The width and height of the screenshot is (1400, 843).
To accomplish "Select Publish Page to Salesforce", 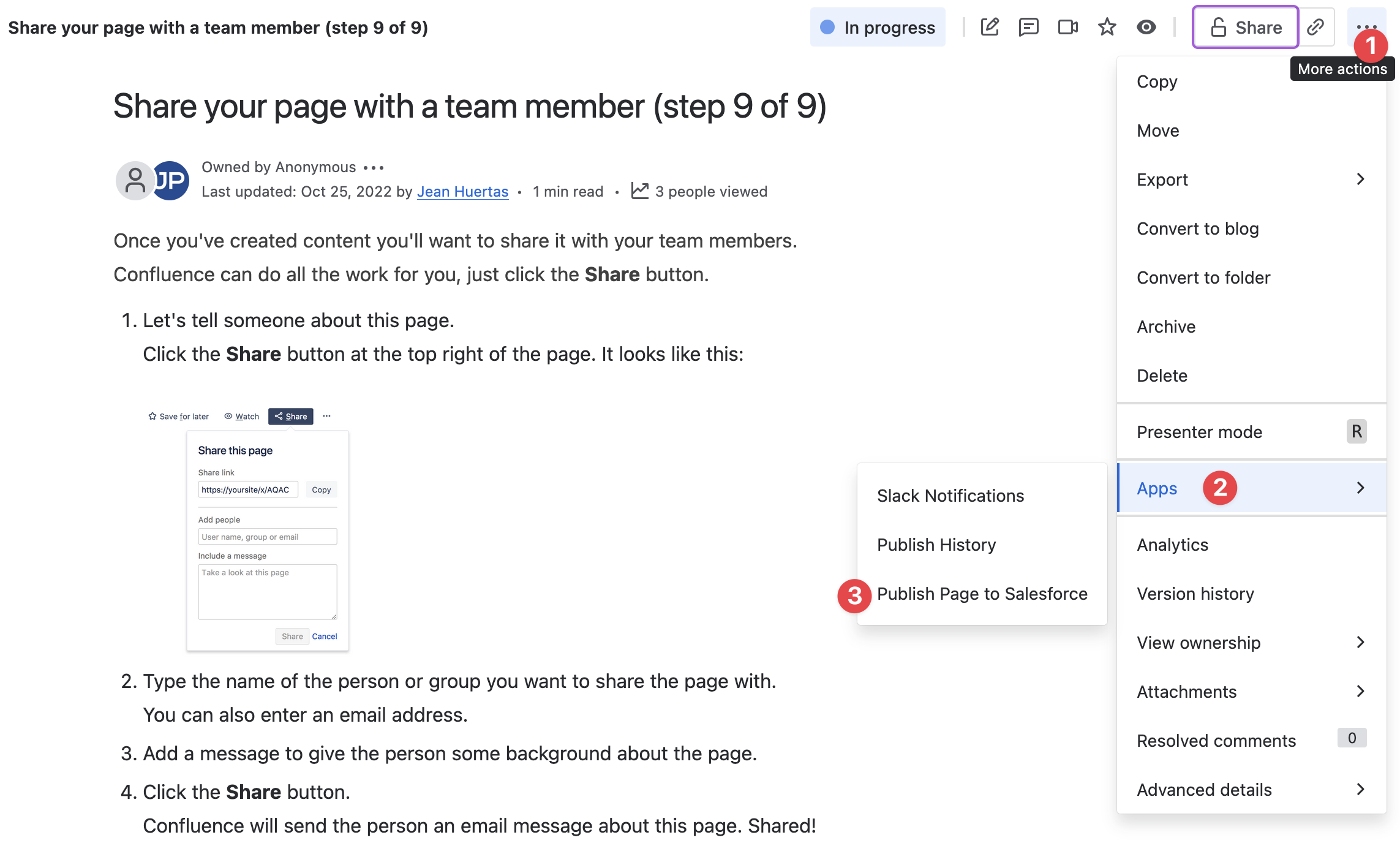I will click(982, 594).
